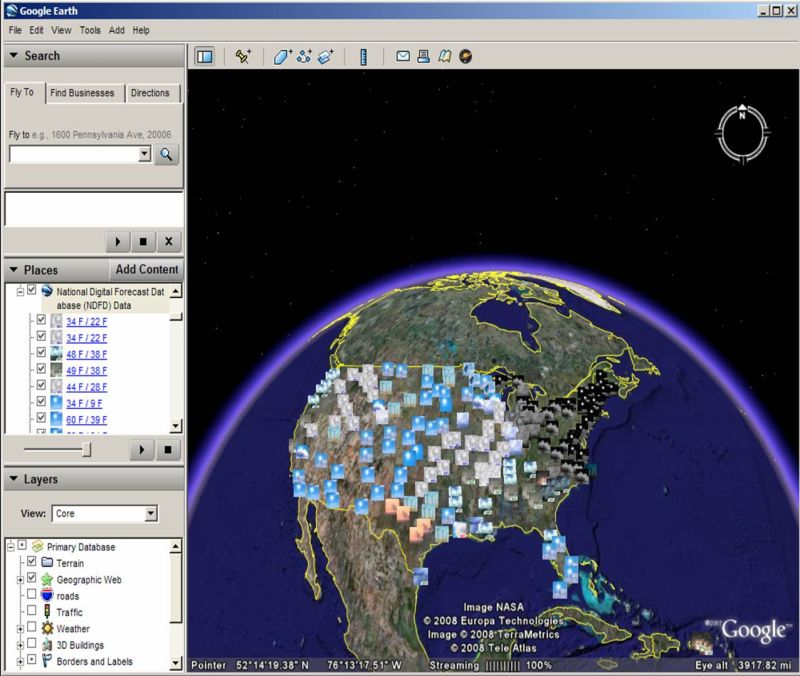Collapse the Primary Database tree node
The image size is (800, 676).
10,547
